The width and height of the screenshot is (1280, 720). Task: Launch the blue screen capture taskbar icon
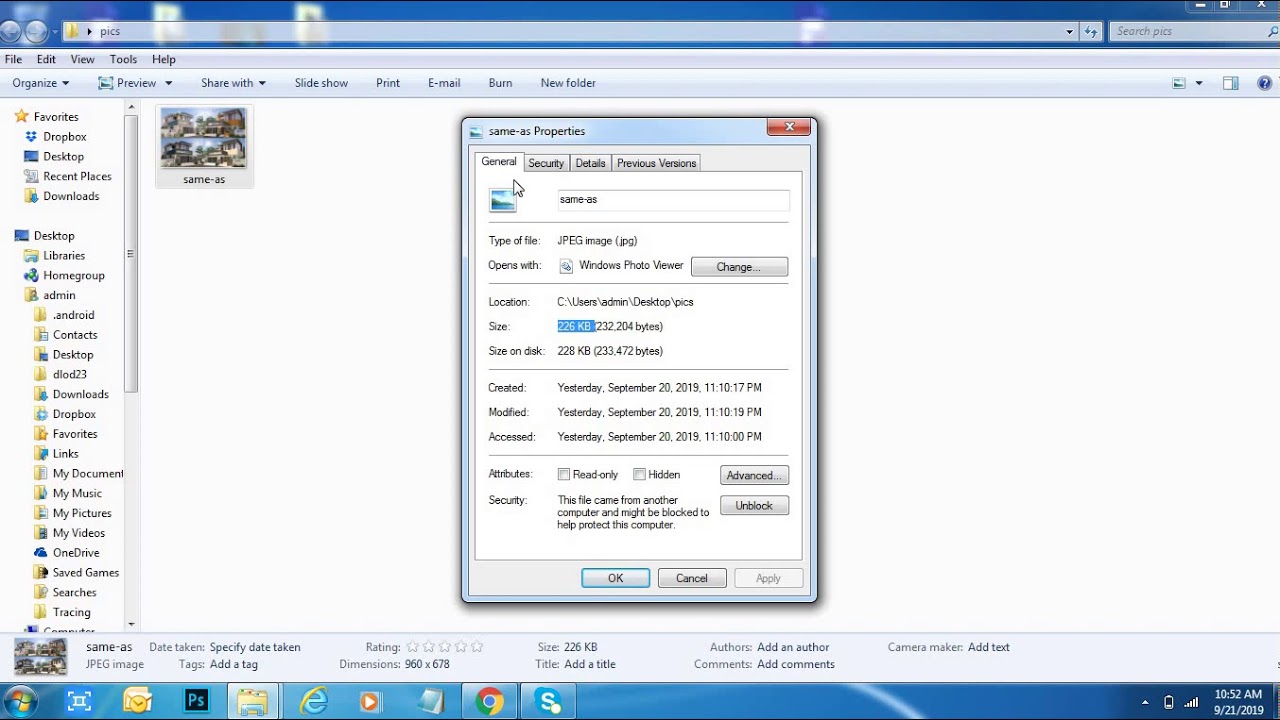(79, 701)
